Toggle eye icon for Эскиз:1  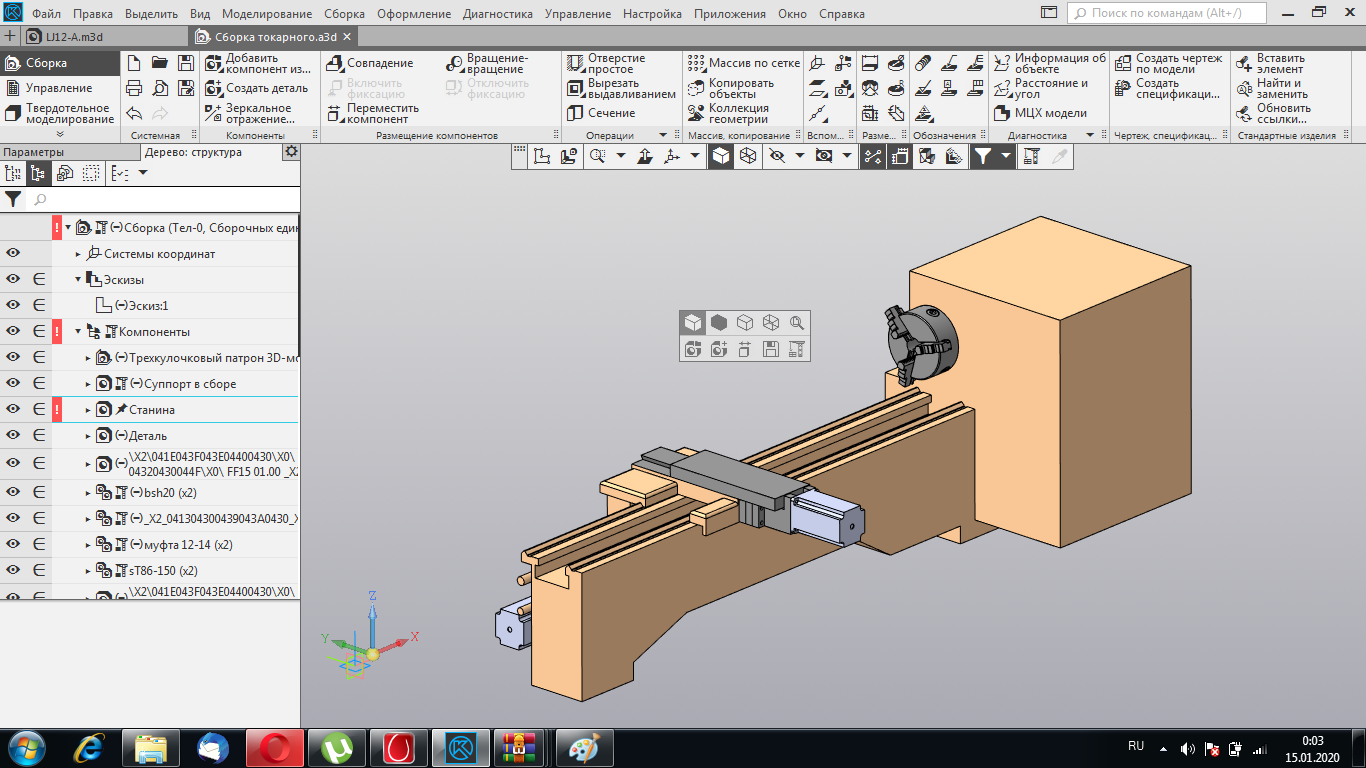[14, 306]
